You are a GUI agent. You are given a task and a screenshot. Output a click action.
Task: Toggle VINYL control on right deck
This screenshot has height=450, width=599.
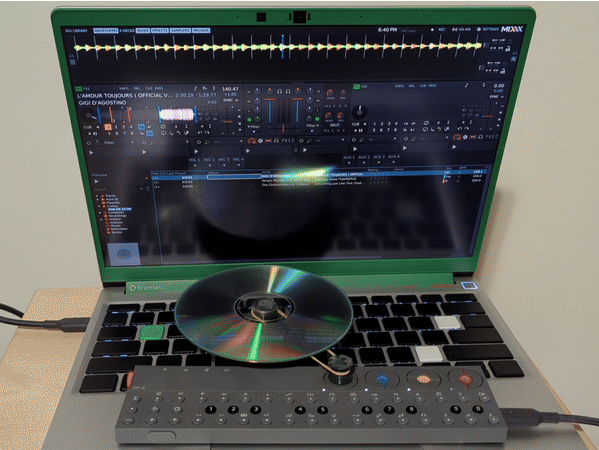tap(400, 86)
